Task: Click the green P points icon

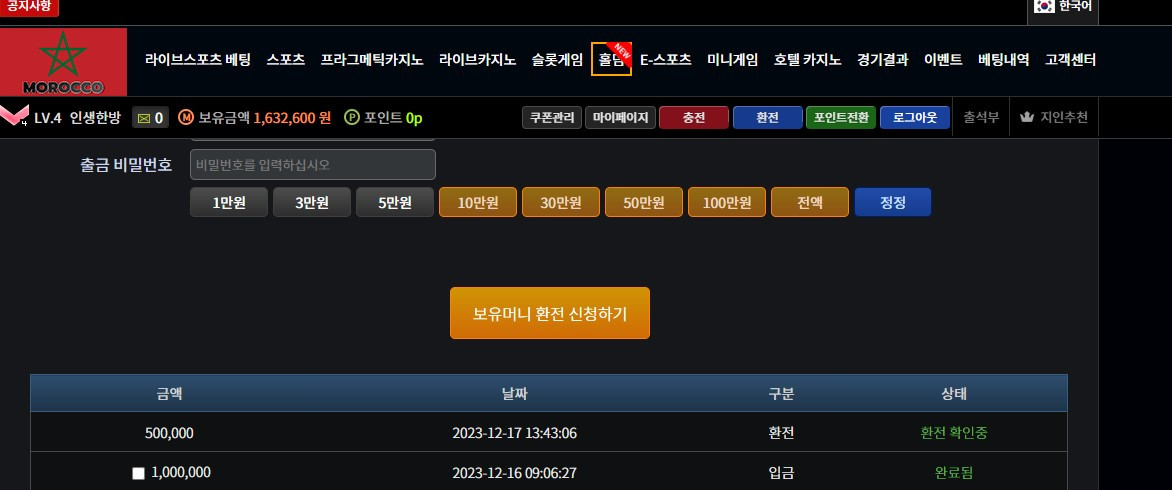Action: (x=352, y=118)
